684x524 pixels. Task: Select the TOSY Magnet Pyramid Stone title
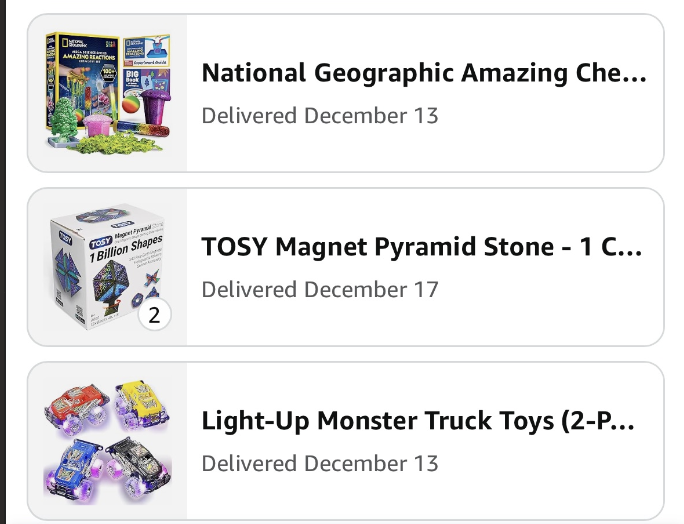pos(422,247)
